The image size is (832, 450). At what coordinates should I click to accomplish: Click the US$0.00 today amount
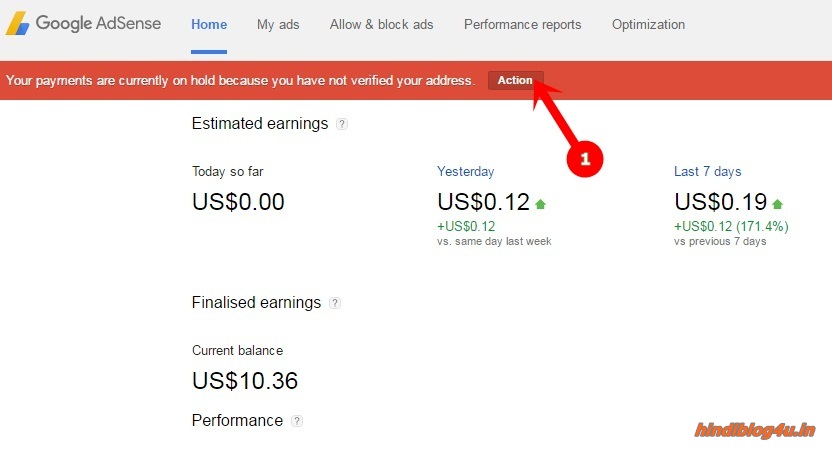click(x=238, y=202)
